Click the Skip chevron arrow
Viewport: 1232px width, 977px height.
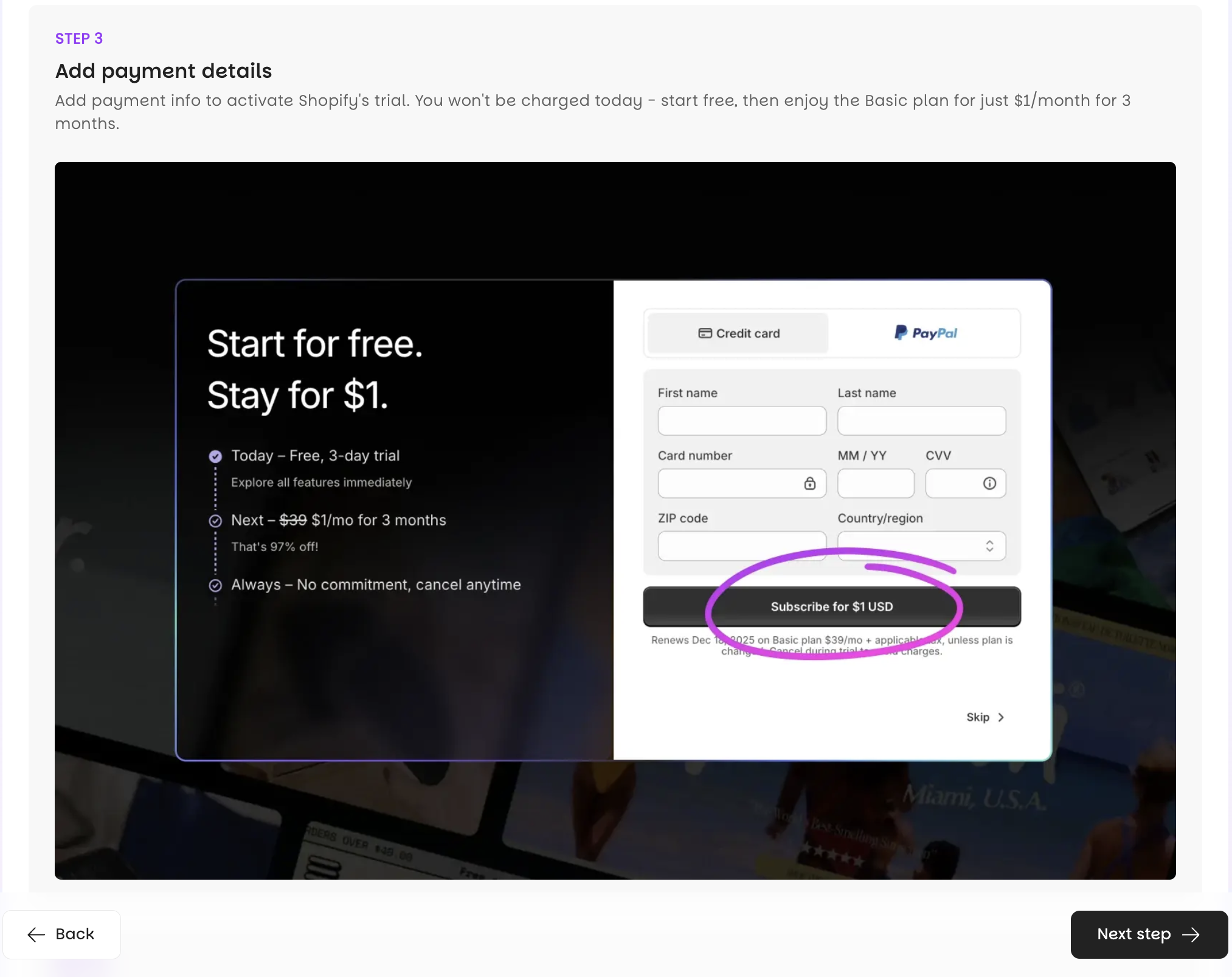tap(1001, 717)
